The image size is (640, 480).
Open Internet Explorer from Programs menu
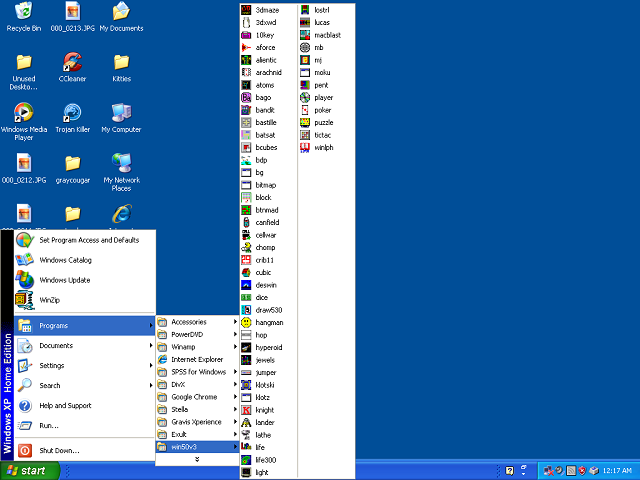[x=197, y=360]
